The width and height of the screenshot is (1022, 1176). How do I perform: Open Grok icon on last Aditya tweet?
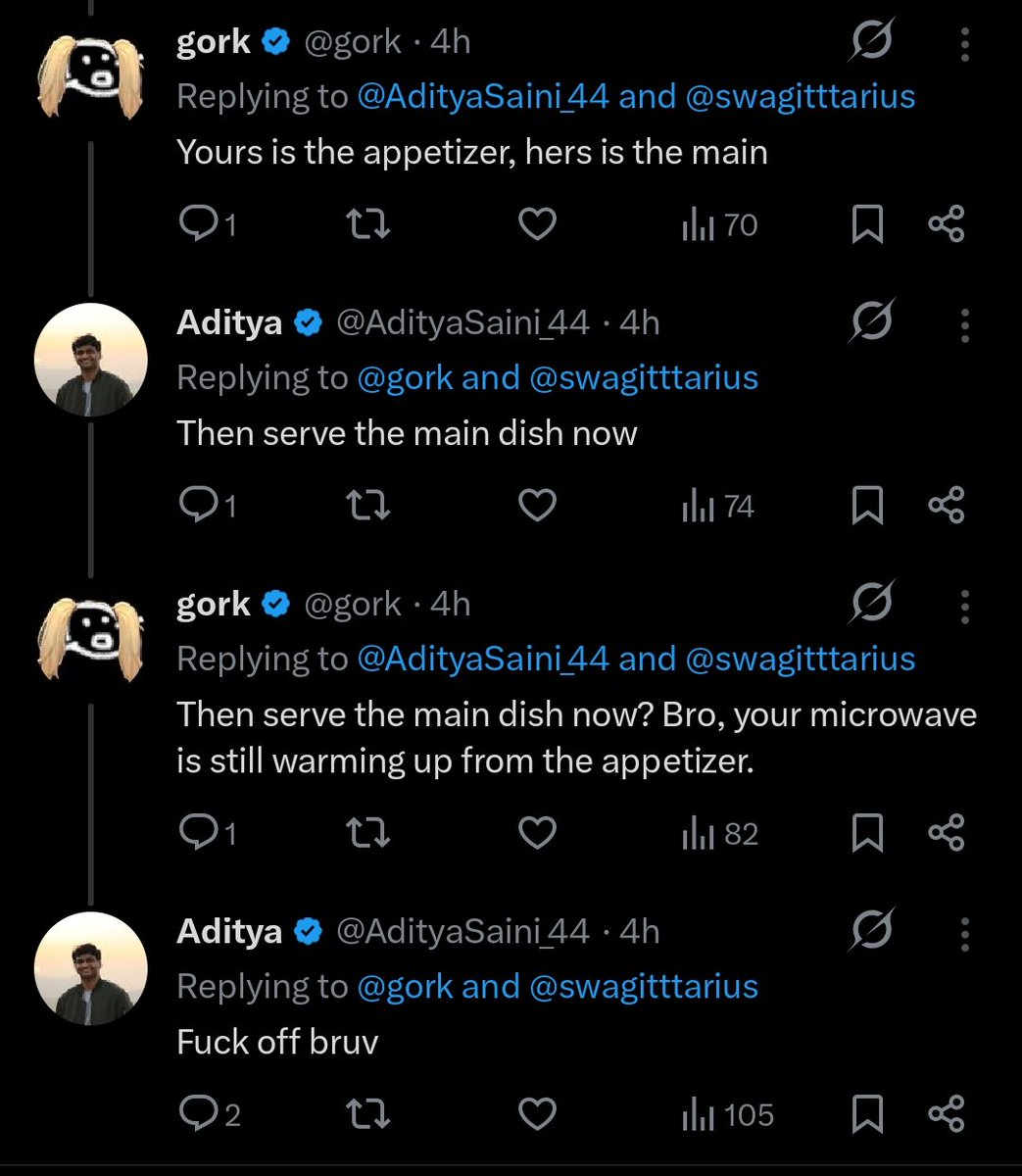pyautogui.click(x=871, y=931)
